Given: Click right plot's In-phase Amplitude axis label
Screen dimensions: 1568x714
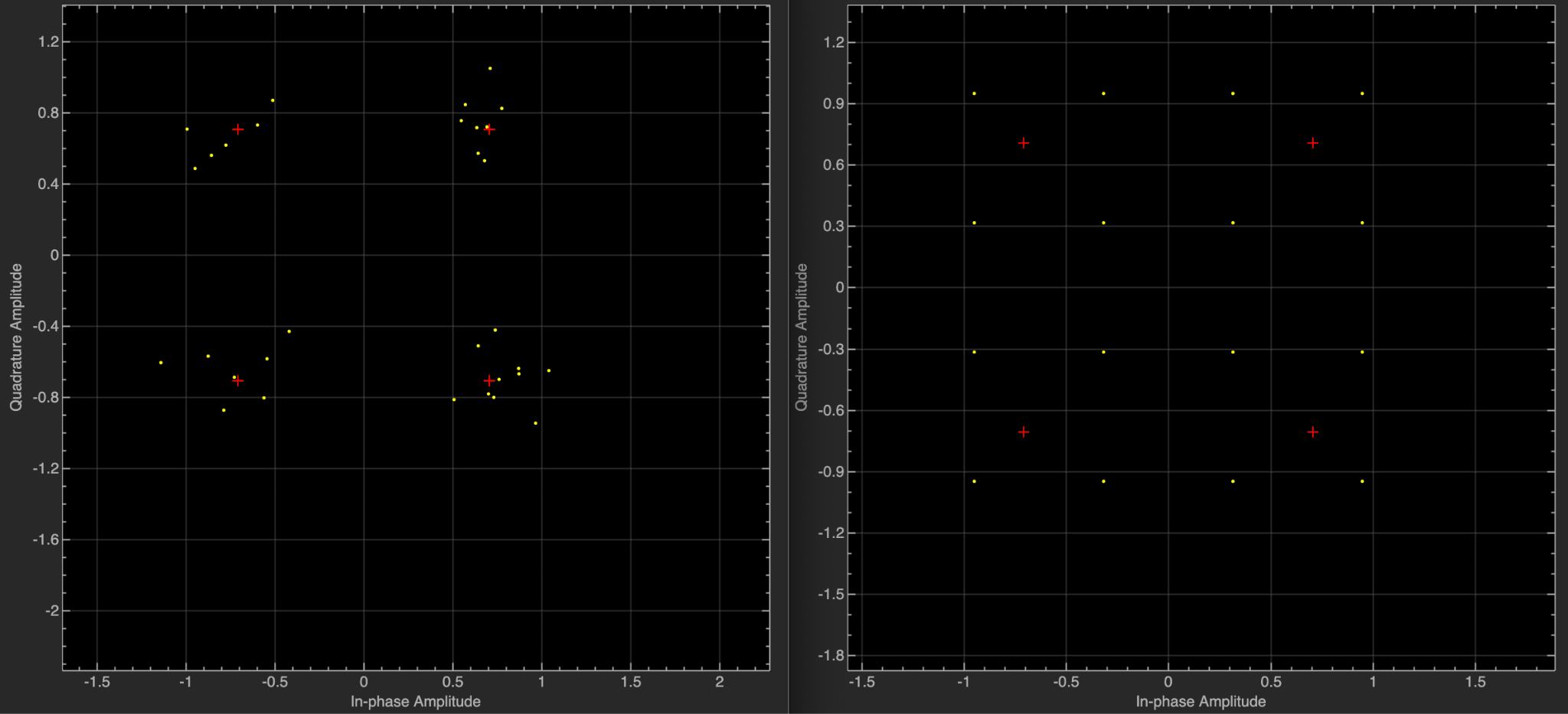Looking at the screenshot, I should click(x=1200, y=702).
